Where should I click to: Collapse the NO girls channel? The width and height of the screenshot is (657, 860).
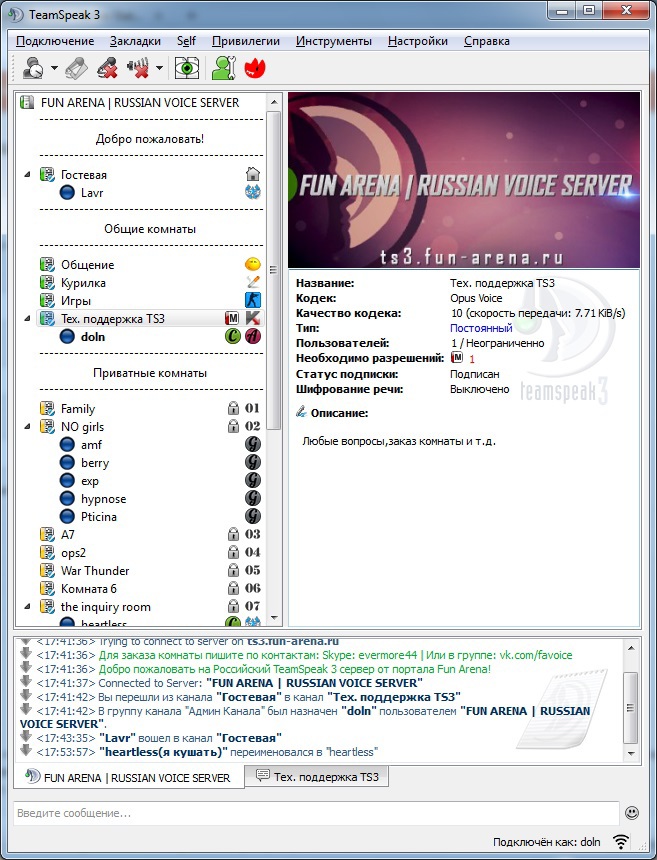[28, 427]
